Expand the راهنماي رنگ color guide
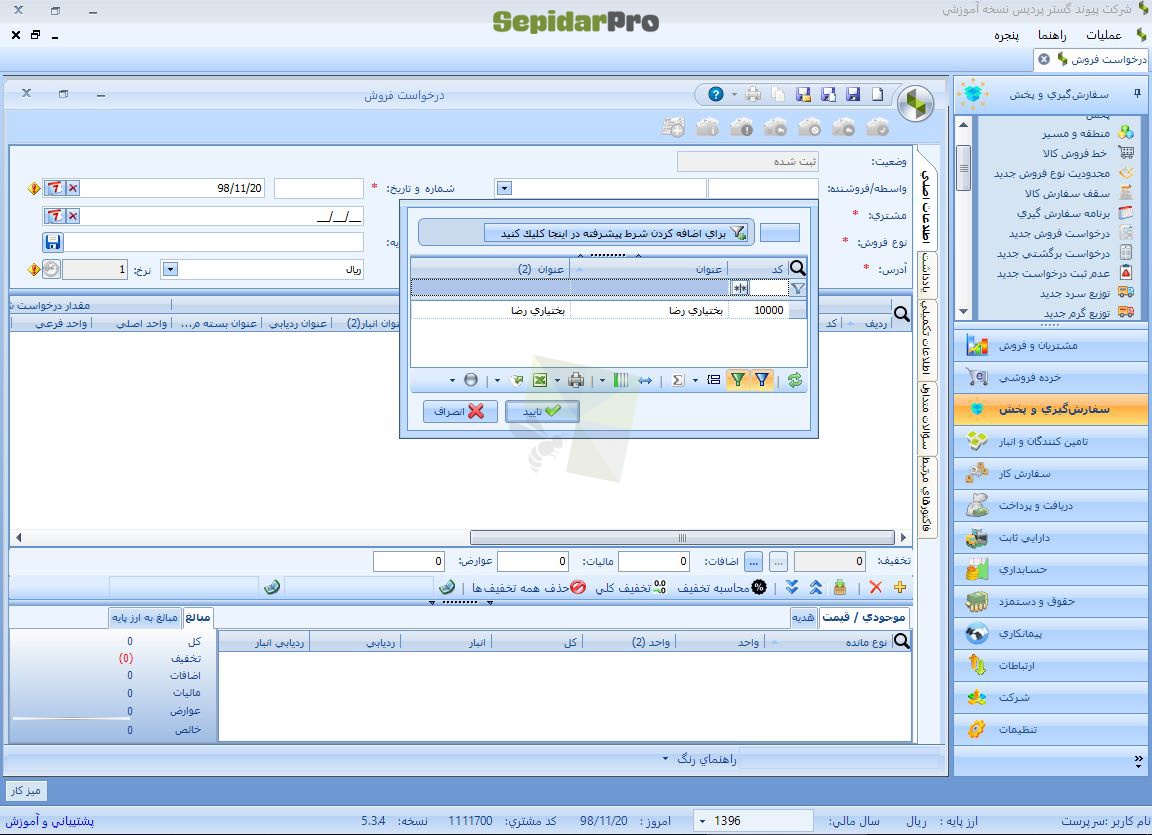 [x=699, y=759]
